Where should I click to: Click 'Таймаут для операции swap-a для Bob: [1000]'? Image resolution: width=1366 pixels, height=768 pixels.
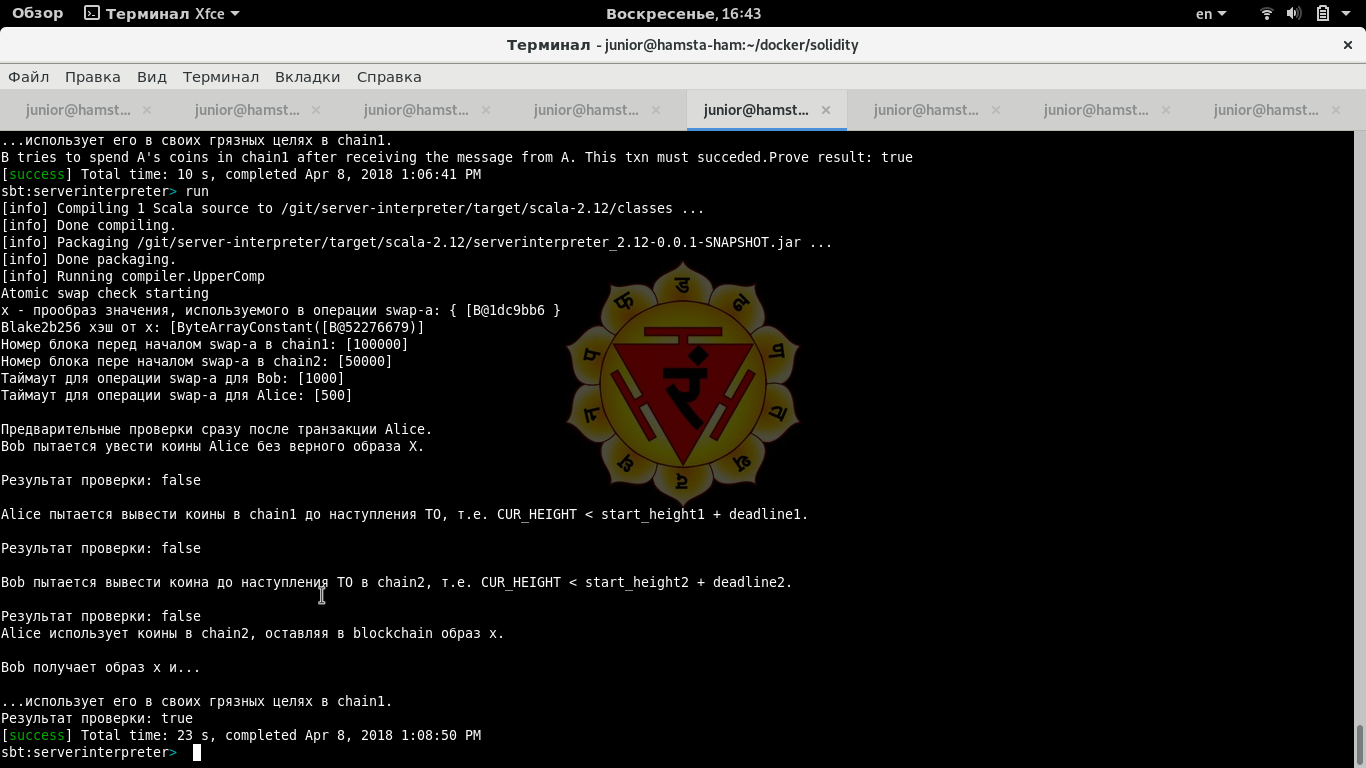pyautogui.click(x=173, y=378)
